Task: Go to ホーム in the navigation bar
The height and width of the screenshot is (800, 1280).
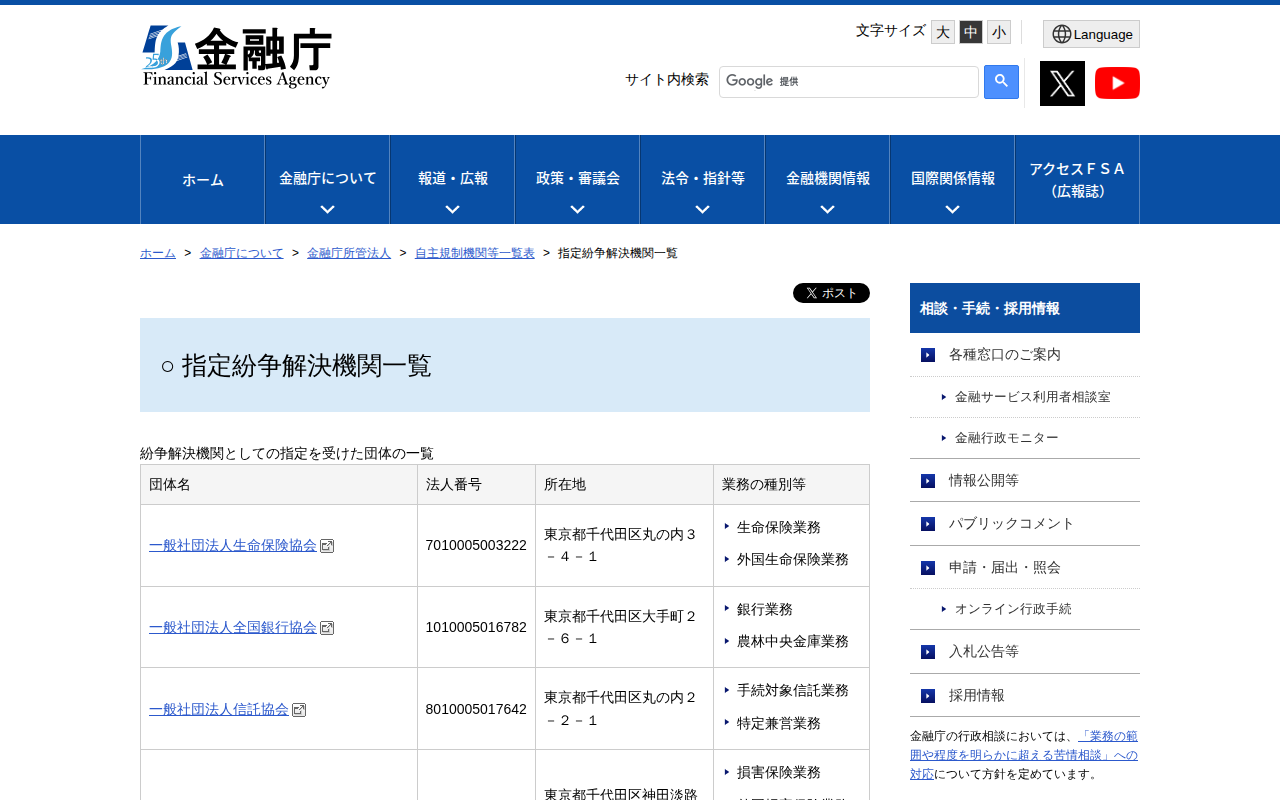Action: (x=202, y=180)
